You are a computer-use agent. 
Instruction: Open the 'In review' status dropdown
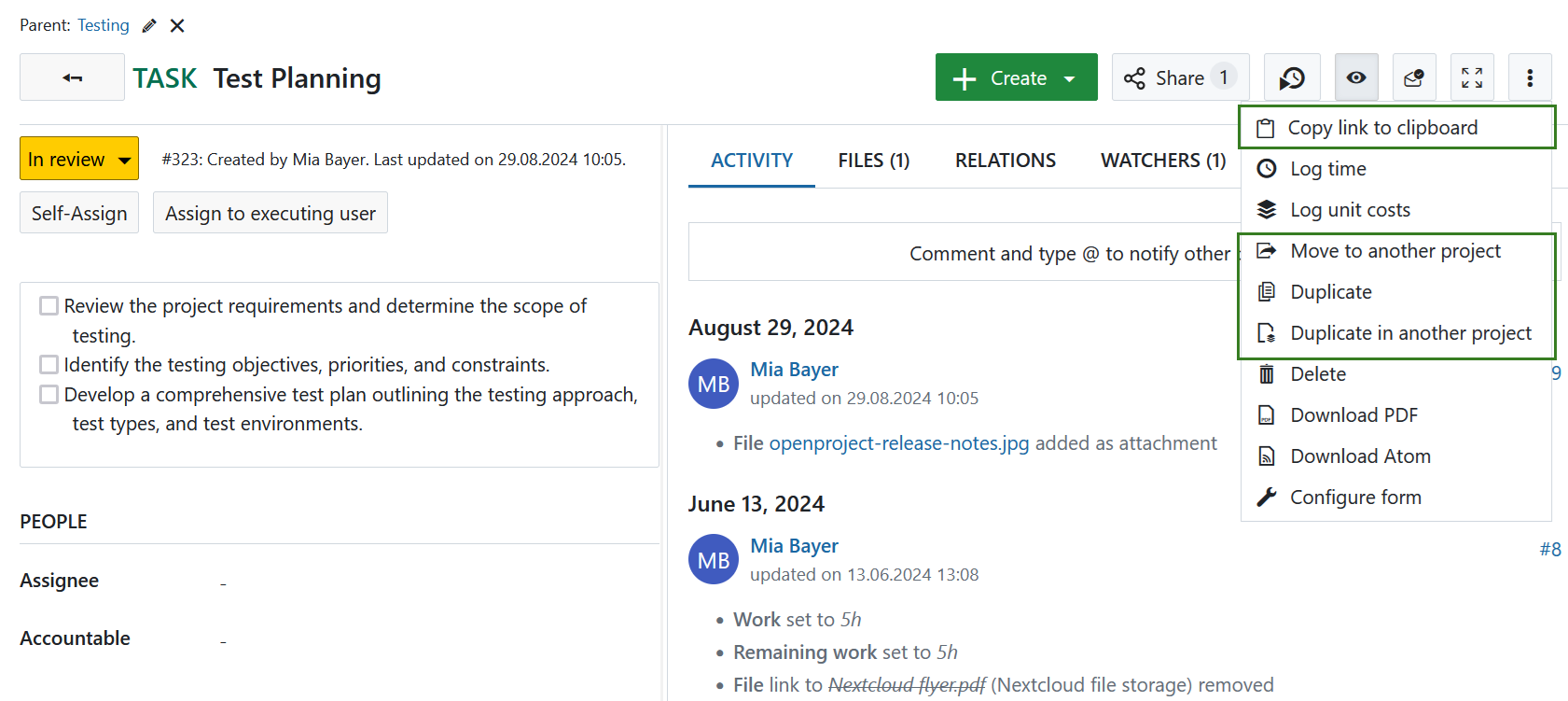tap(79, 159)
